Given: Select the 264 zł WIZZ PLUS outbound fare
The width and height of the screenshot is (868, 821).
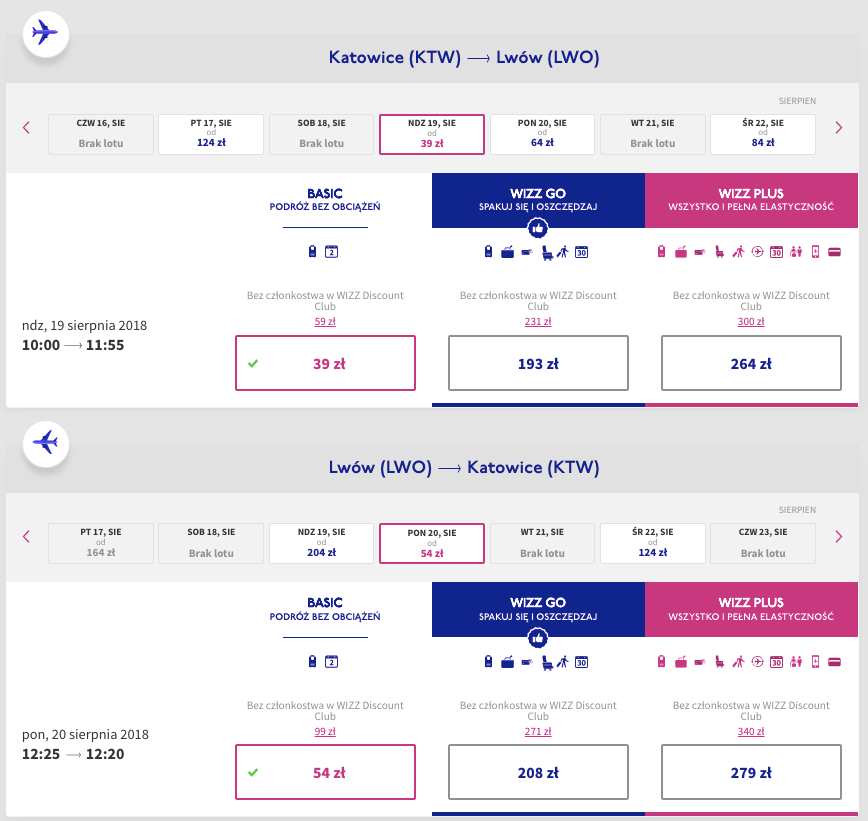Looking at the screenshot, I should [751, 363].
